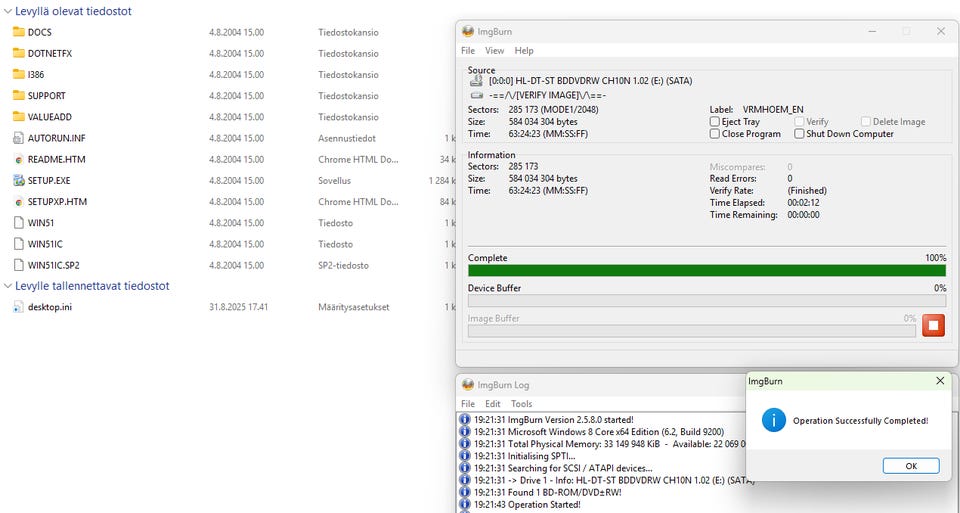Open the ImgBurn Log Edit menu
This screenshot has height=513, width=960.
(492, 403)
